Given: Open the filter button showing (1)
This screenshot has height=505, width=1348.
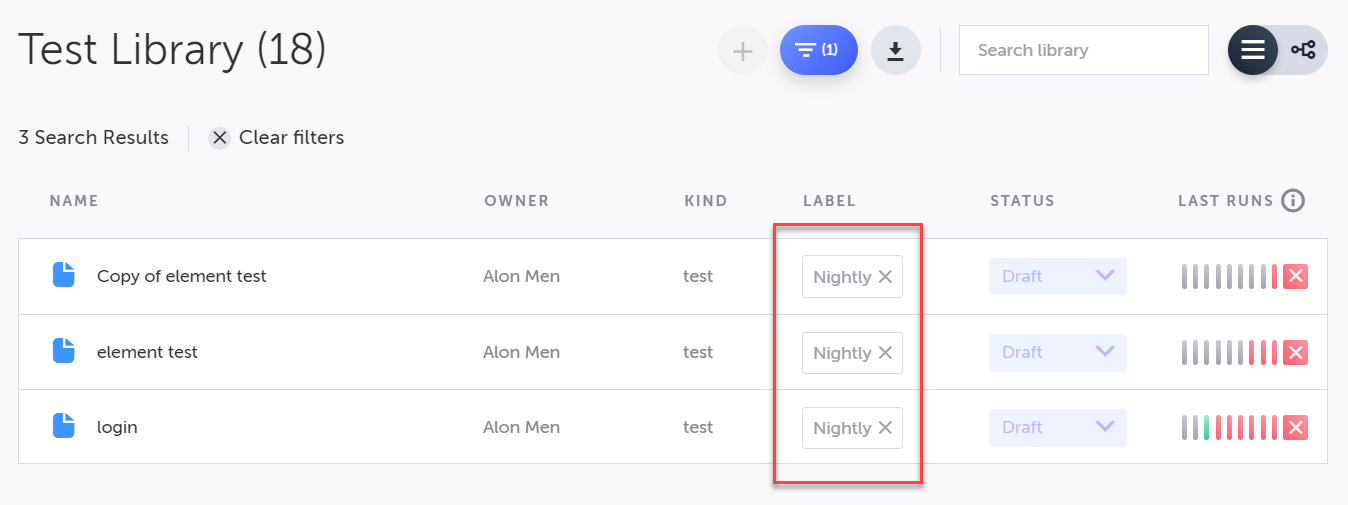Looking at the screenshot, I should 818,51.
